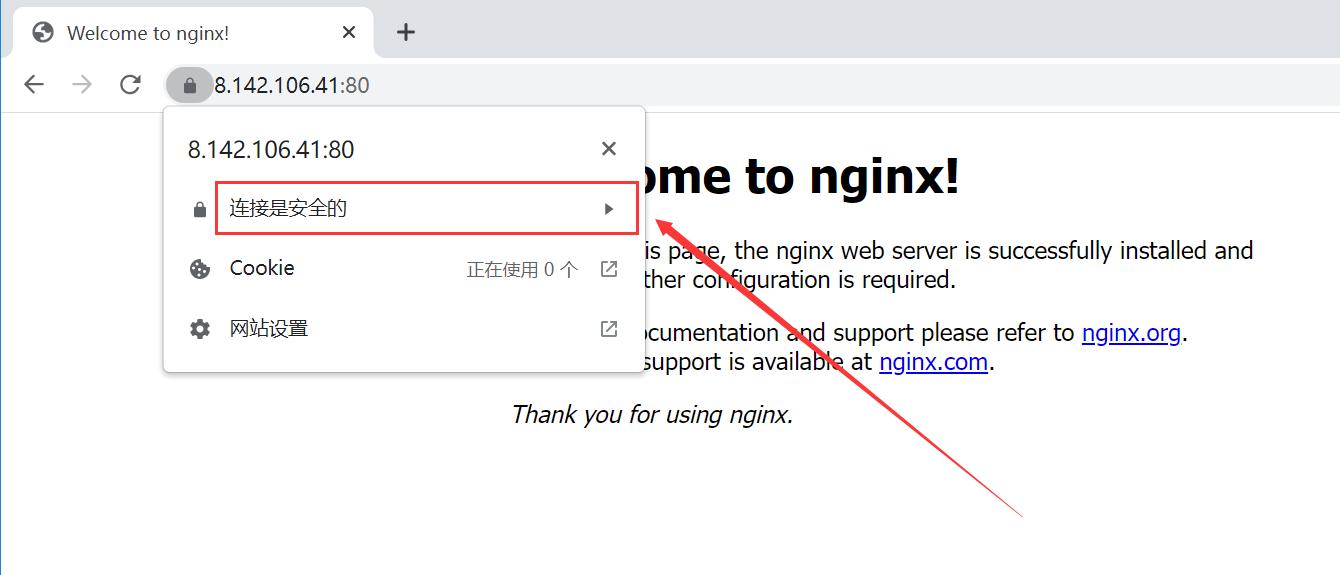
Task: Expand the arrow next to 连接是安全的
Action: [x=608, y=209]
